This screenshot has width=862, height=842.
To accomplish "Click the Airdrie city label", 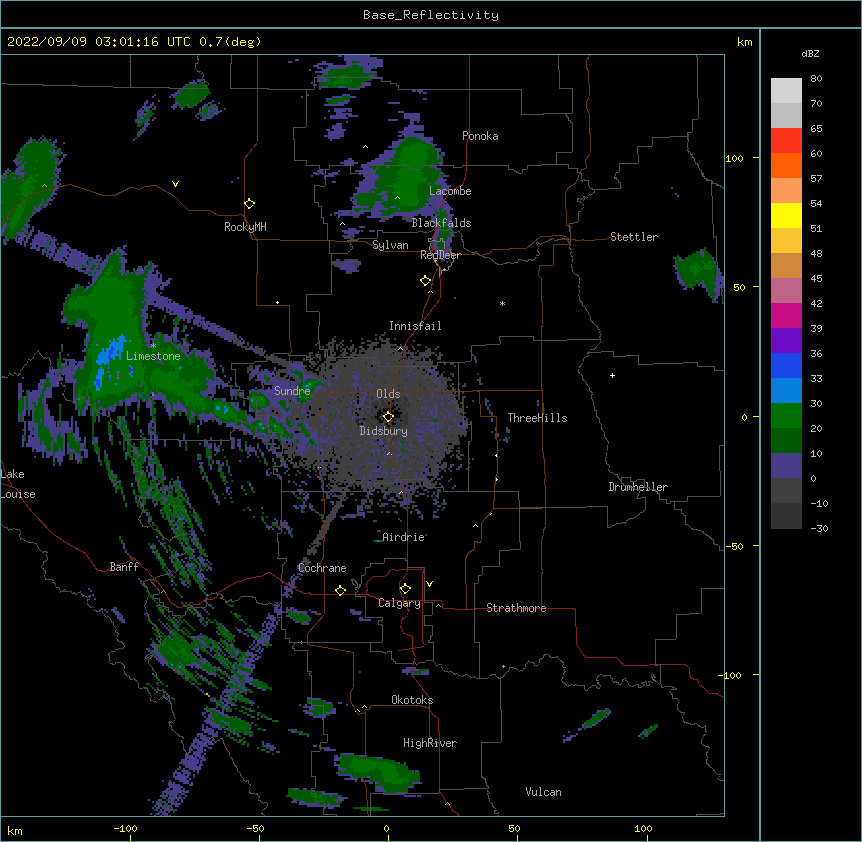I will [404, 537].
